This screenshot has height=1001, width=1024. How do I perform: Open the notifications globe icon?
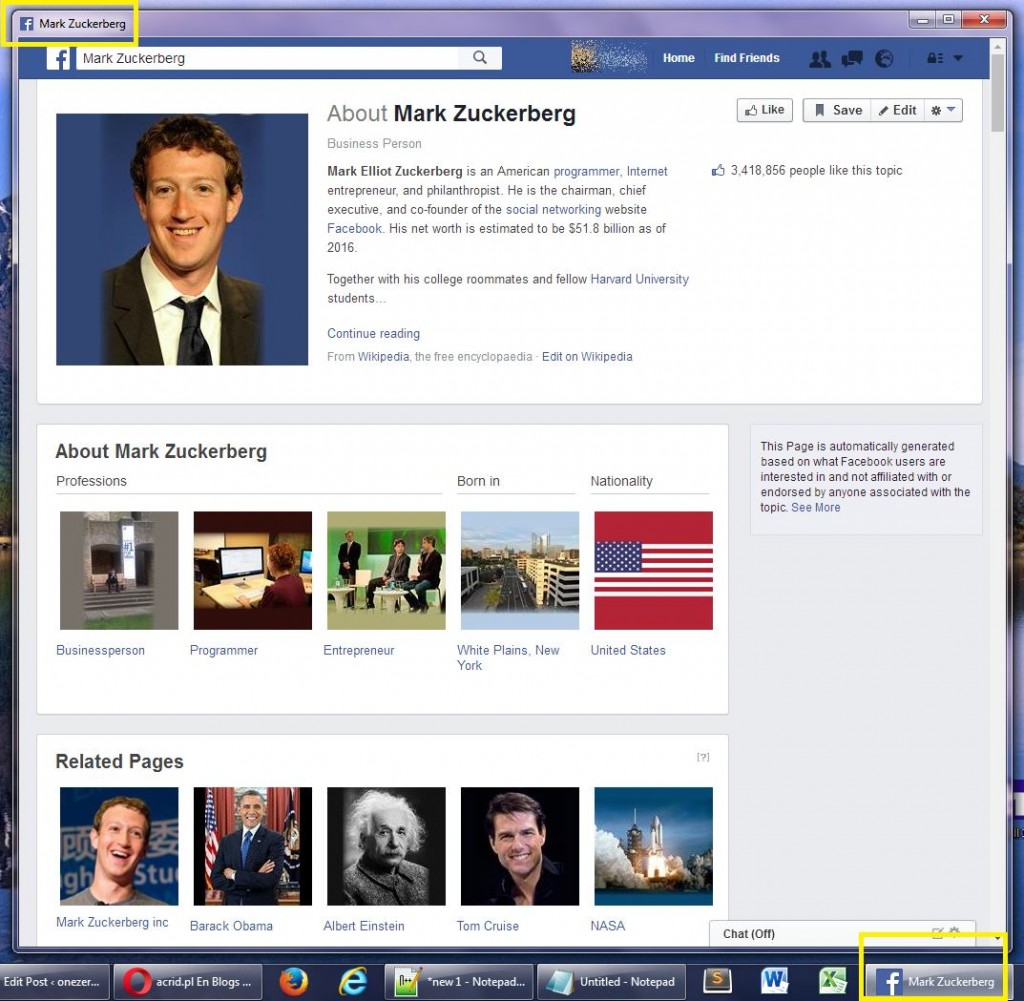tap(884, 59)
